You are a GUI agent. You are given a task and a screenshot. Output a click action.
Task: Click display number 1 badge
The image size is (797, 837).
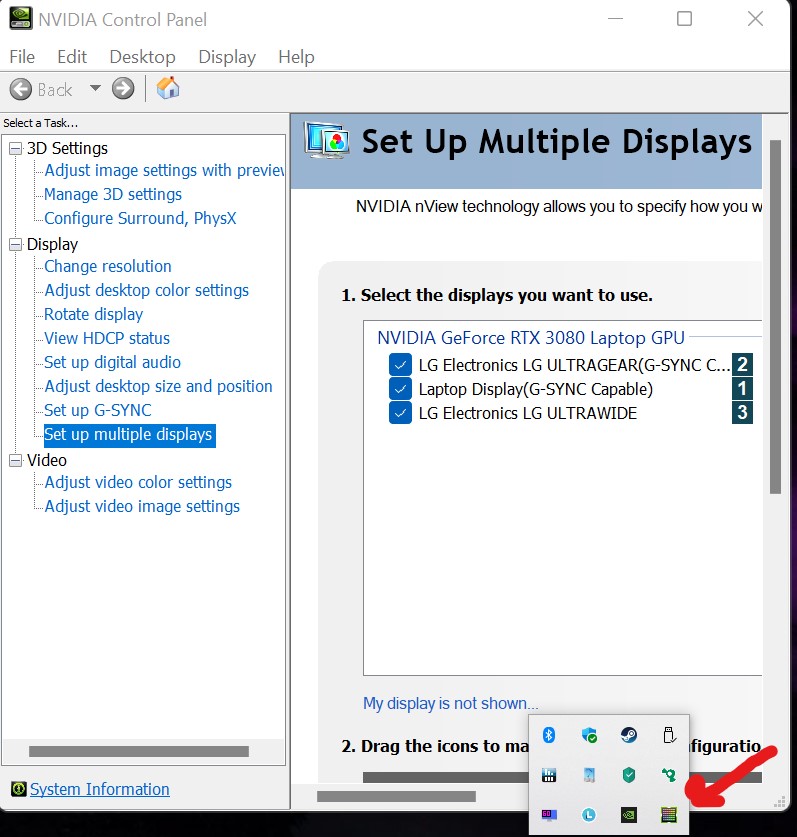click(x=742, y=388)
